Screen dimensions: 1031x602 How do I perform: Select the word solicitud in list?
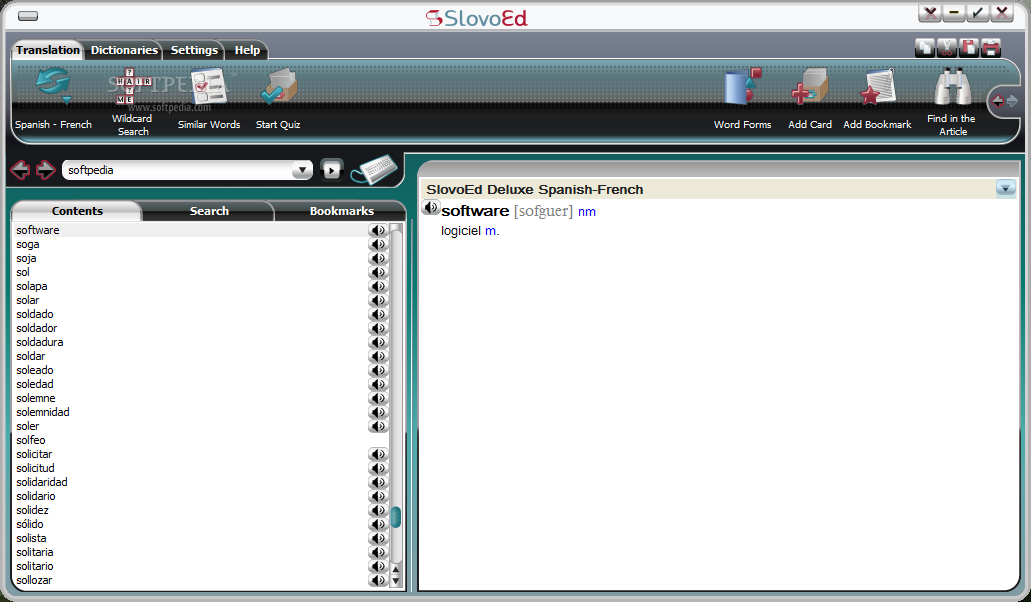pos(36,468)
